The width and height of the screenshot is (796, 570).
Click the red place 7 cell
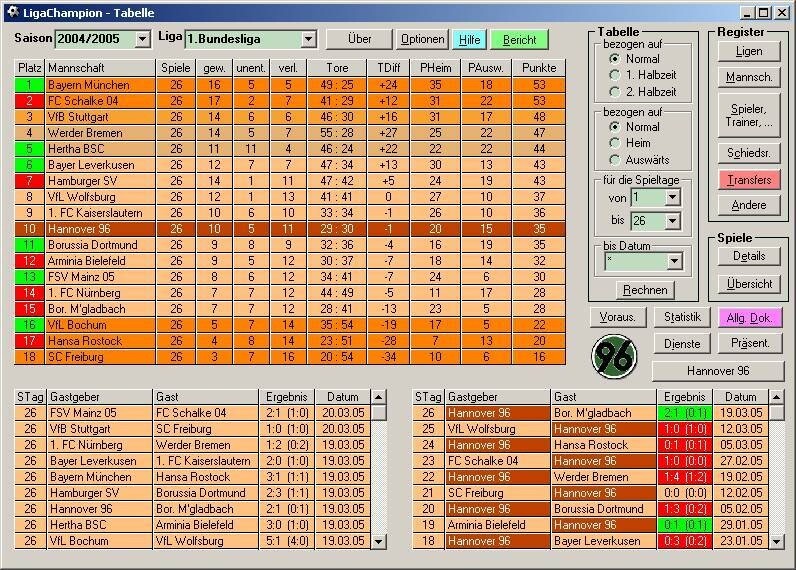pyautogui.click(x=29, y=181)
